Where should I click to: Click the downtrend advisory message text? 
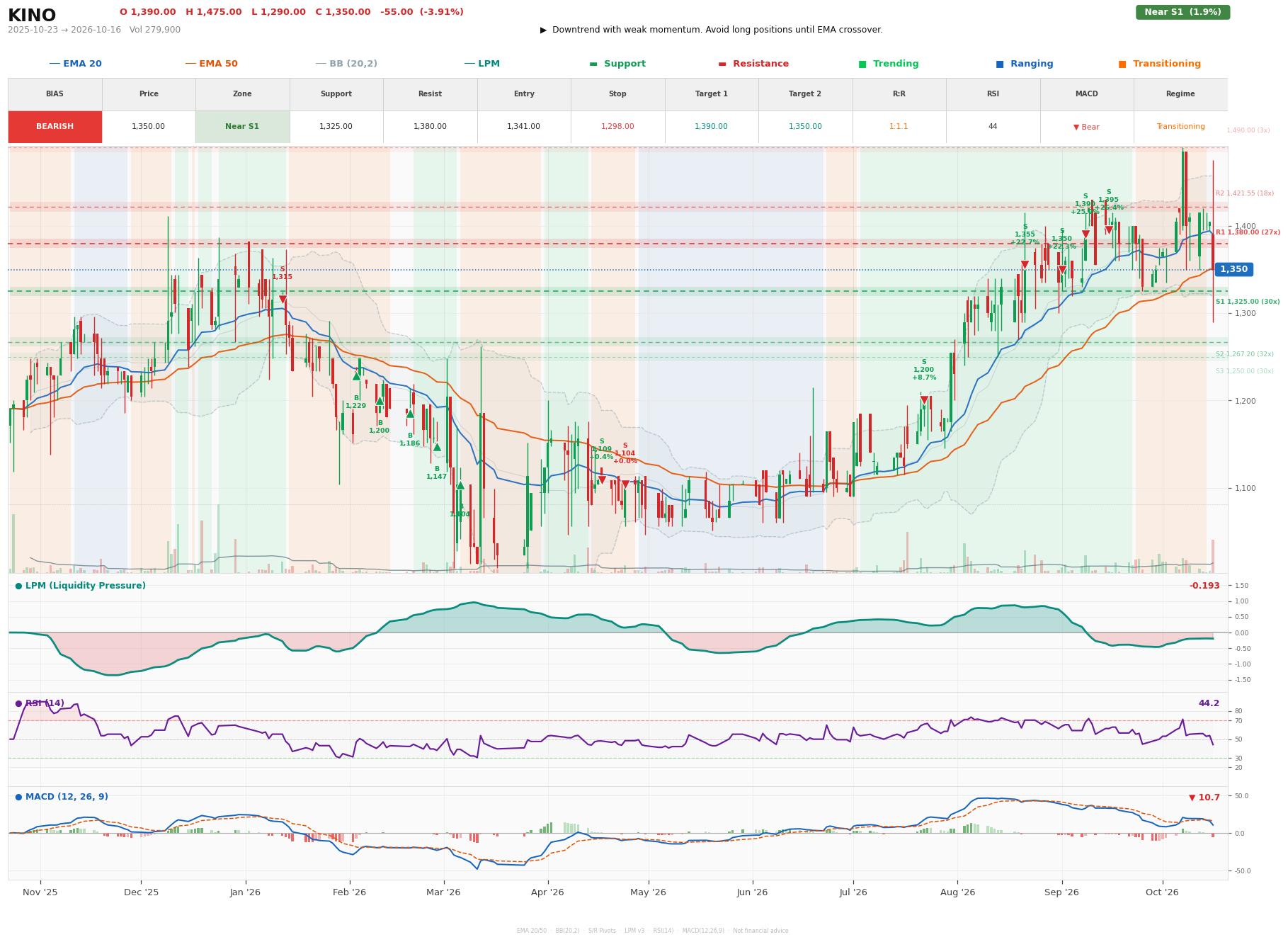tap(711, 30)
